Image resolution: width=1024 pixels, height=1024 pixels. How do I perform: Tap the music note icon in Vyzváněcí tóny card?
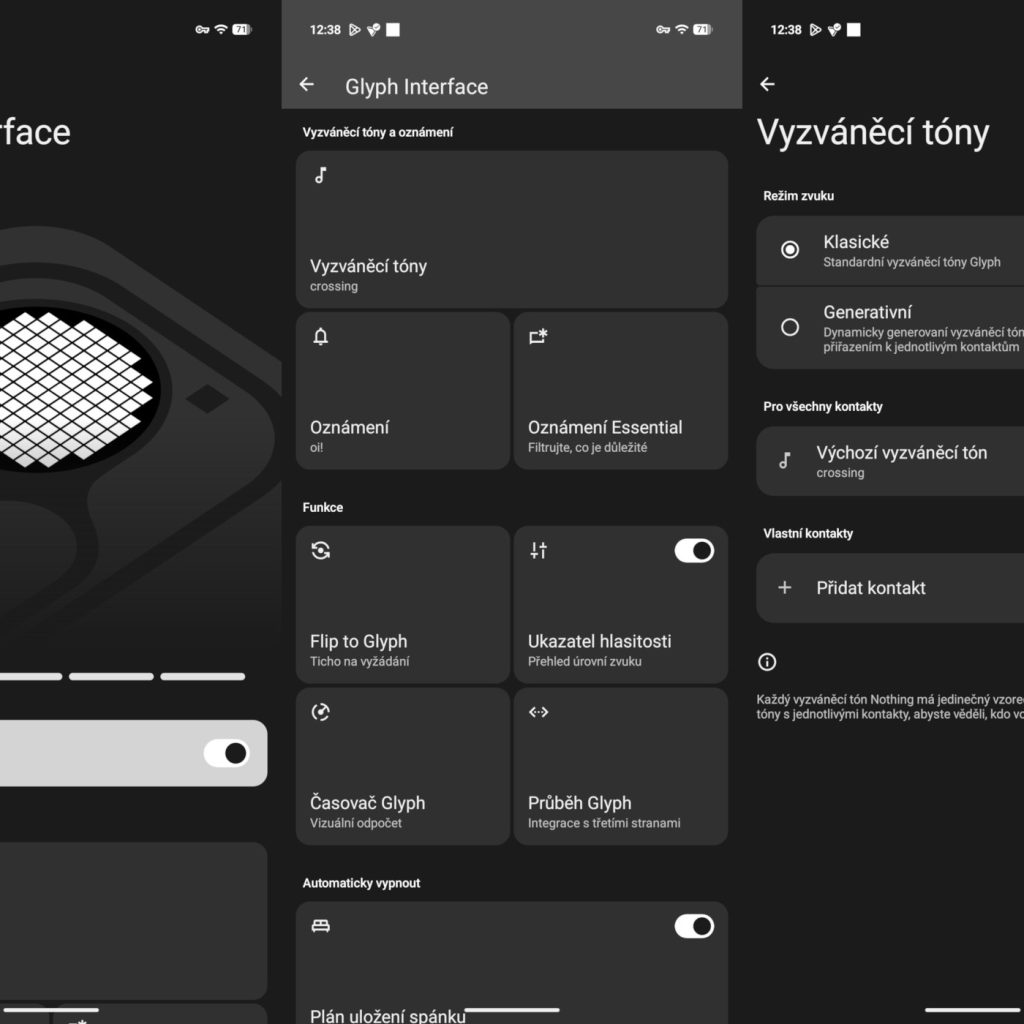tap(321, 176)
